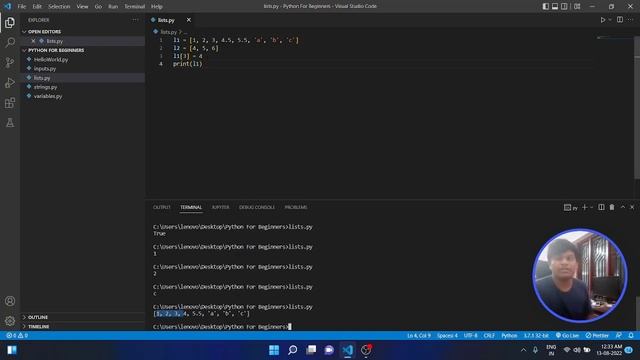Split the terminal panel
Image resolution: width=640 pixels, height=360 pixels.
tap(601, 207)
